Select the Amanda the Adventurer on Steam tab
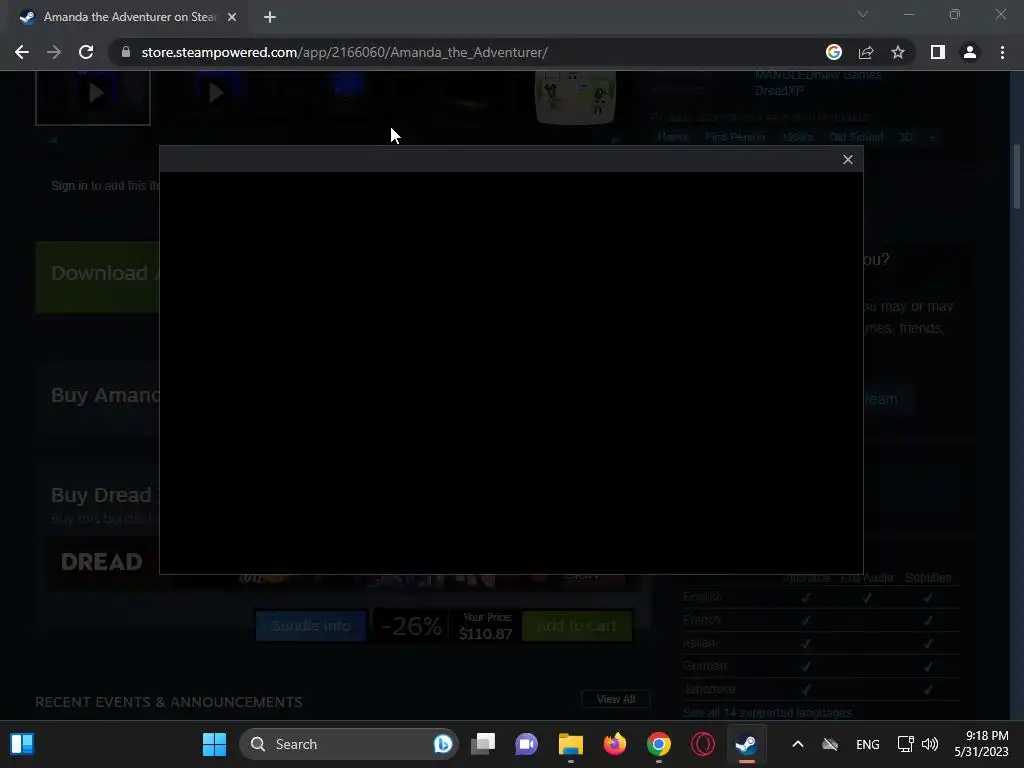 point(129,17)
